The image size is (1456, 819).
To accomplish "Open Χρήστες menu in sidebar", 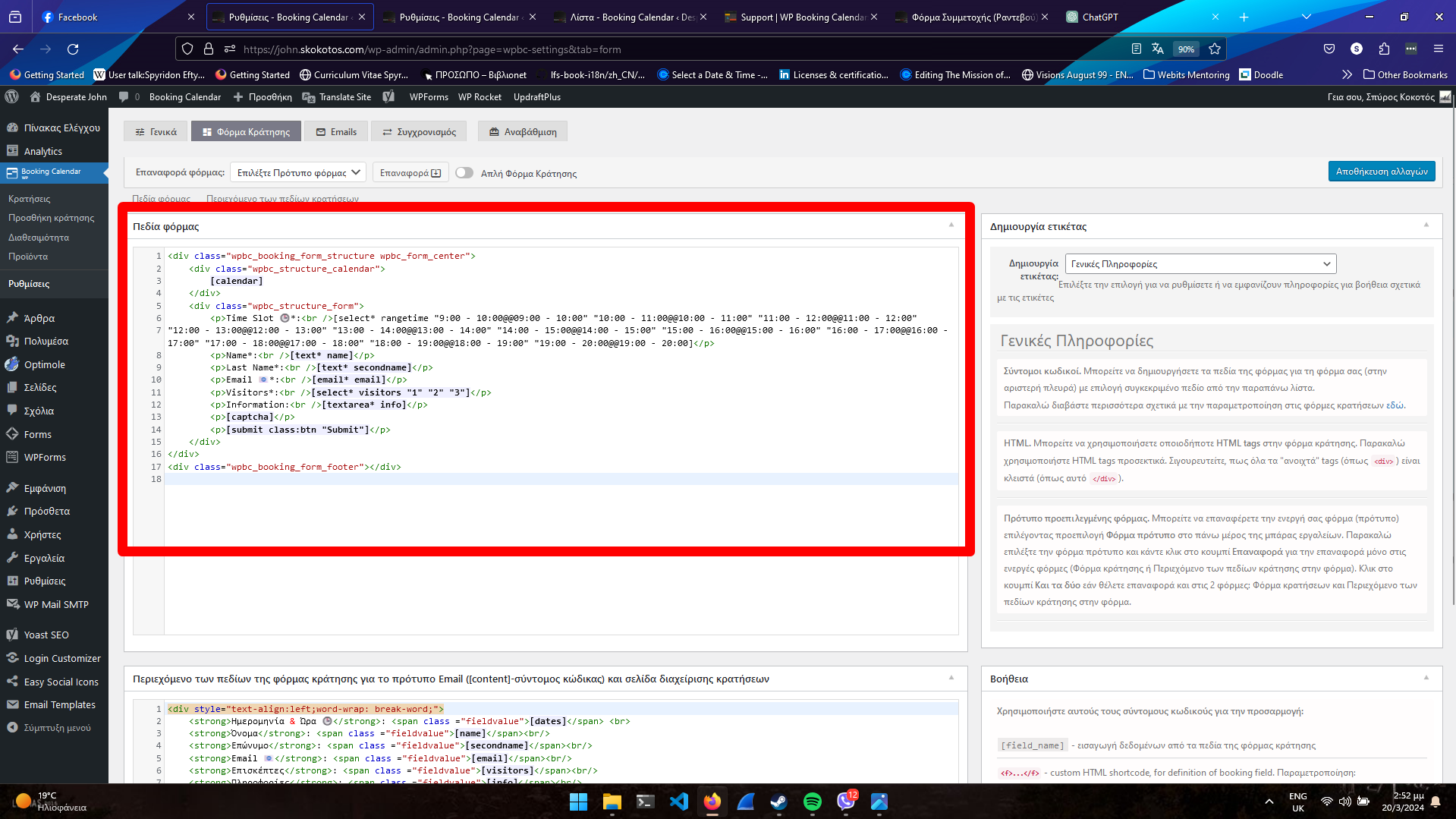I will tap(54, 534).
